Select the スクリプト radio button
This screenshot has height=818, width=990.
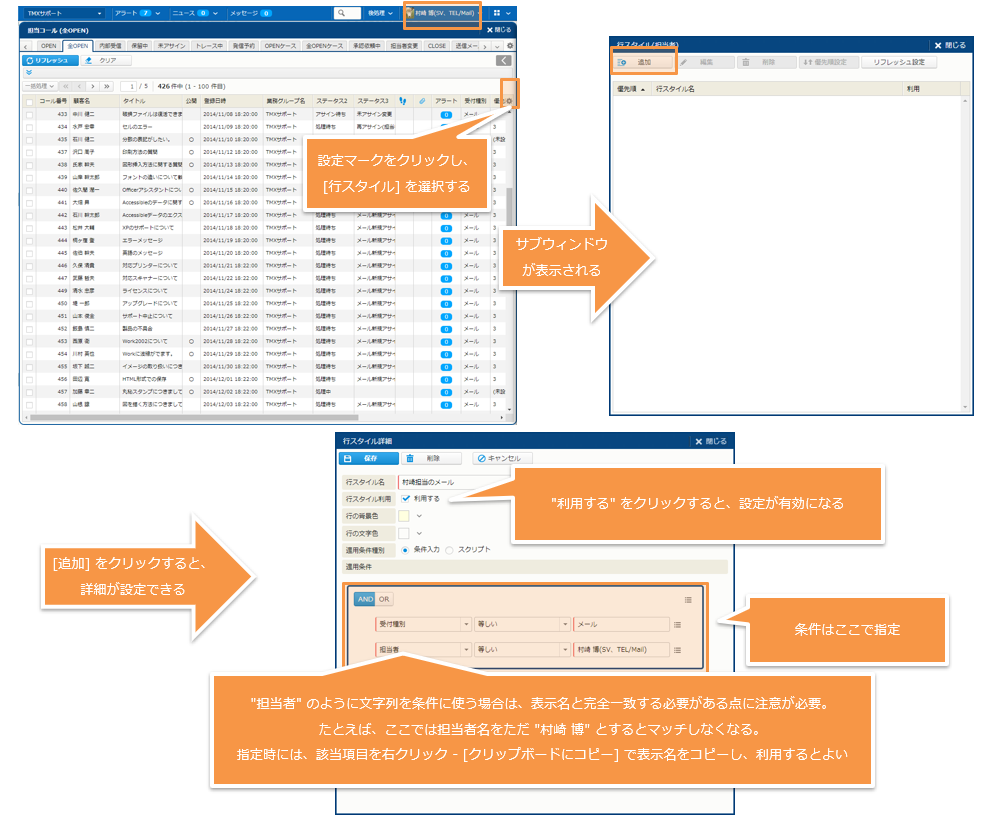449,549
